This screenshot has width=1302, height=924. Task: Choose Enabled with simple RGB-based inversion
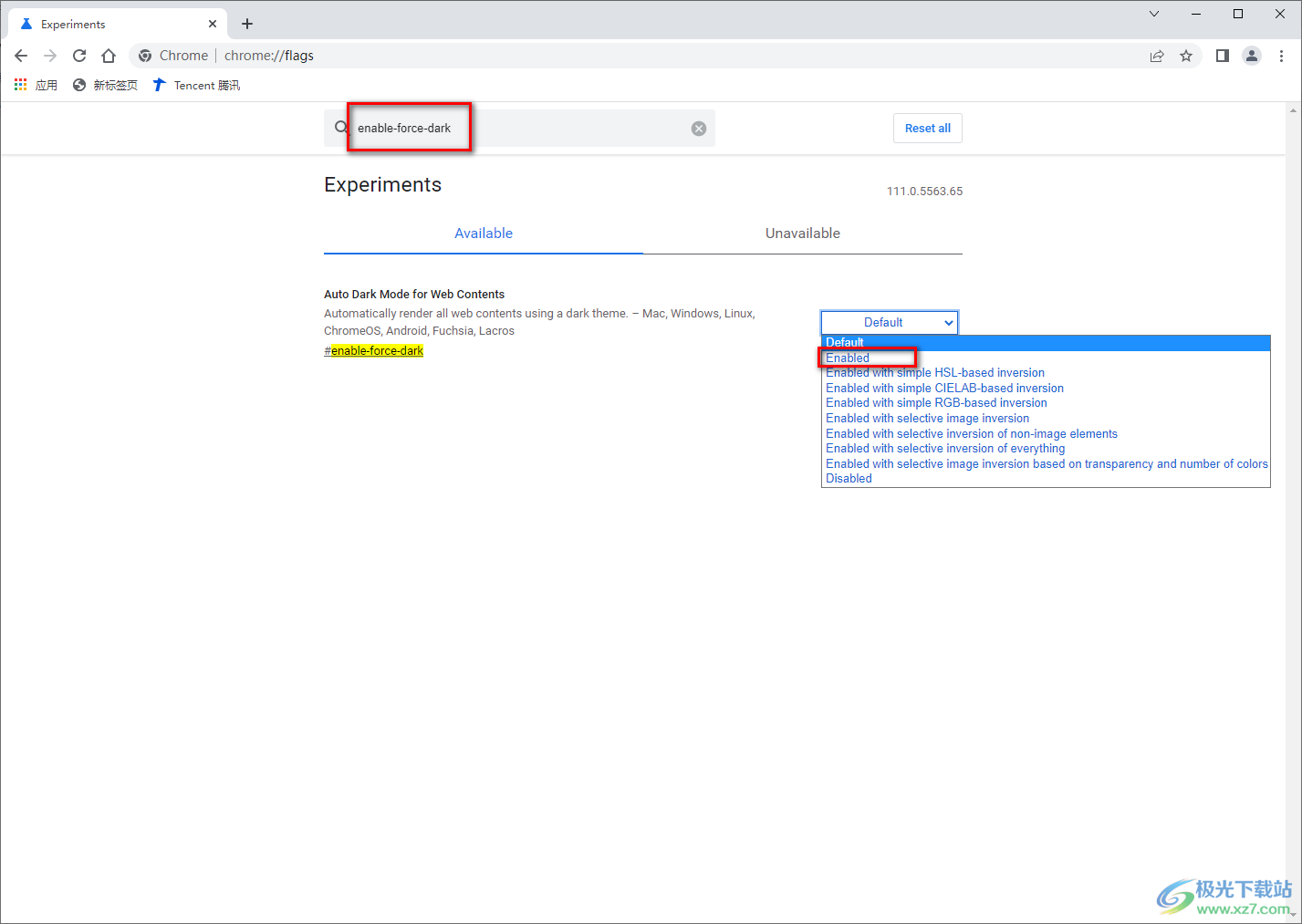1046,403
